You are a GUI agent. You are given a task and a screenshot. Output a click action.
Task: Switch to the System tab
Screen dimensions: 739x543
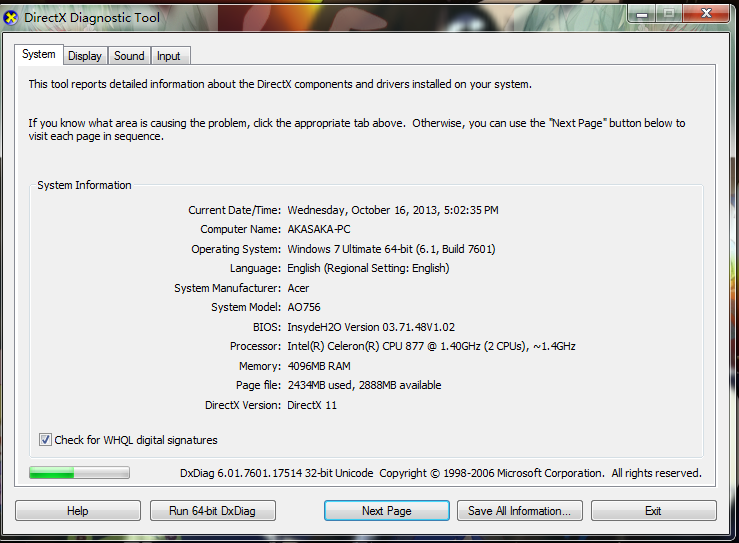(x=39, y=54)
